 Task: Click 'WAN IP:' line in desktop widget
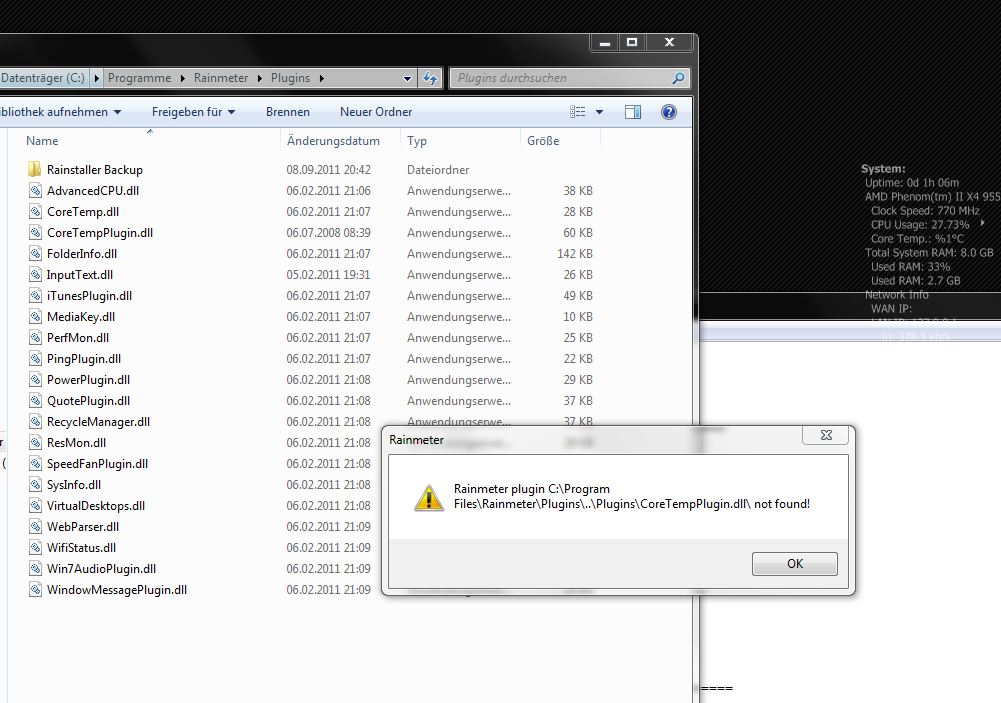click(x=891, y=309)
